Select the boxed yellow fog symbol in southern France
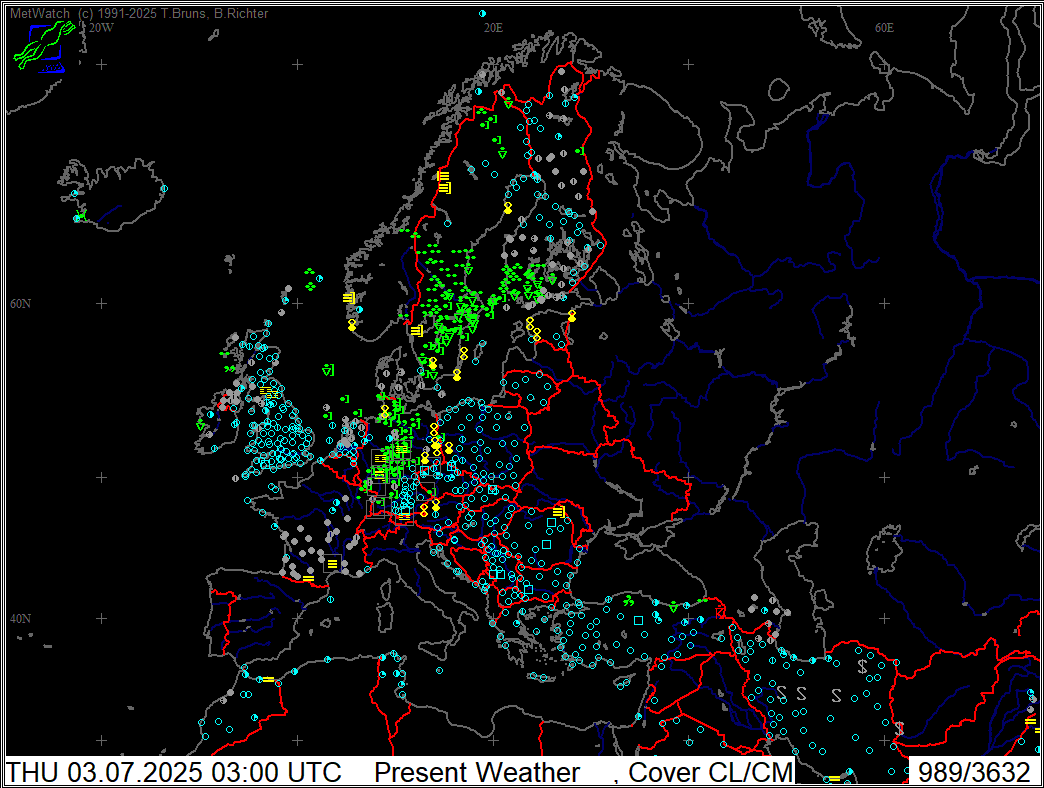The height and width of the screenshot is (788, 1044). tap(332, 564)
